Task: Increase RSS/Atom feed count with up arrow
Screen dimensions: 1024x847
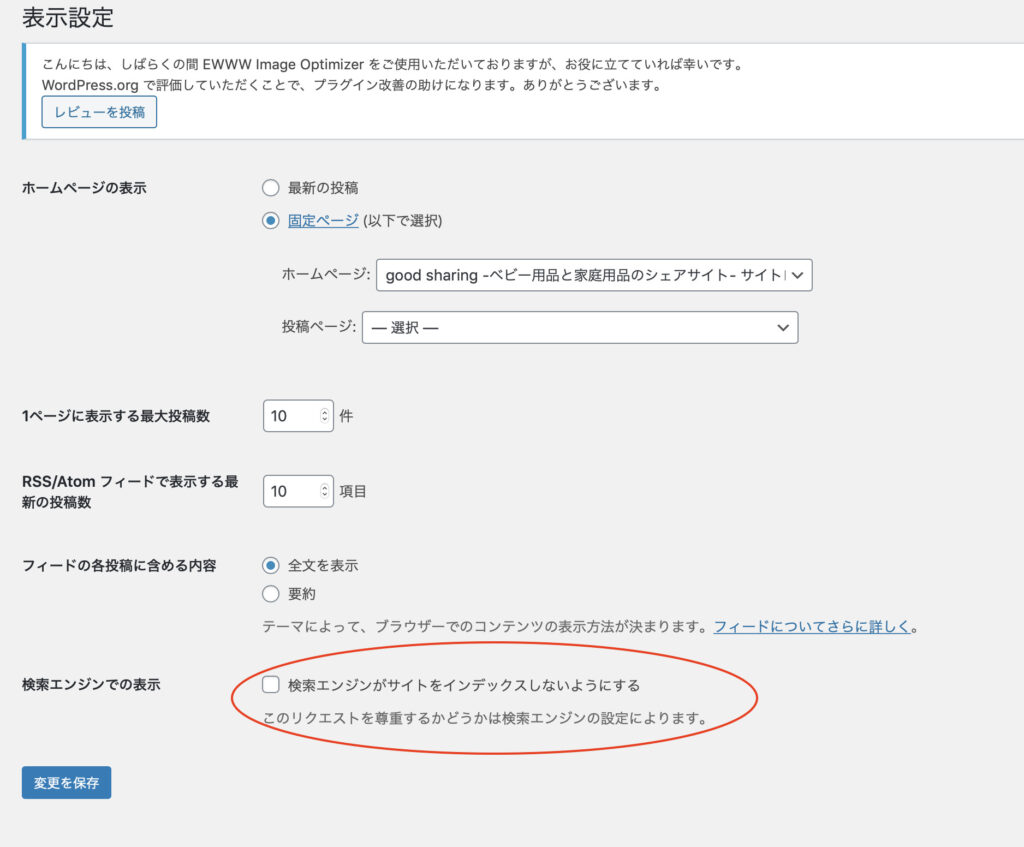Action: (324, 487)
